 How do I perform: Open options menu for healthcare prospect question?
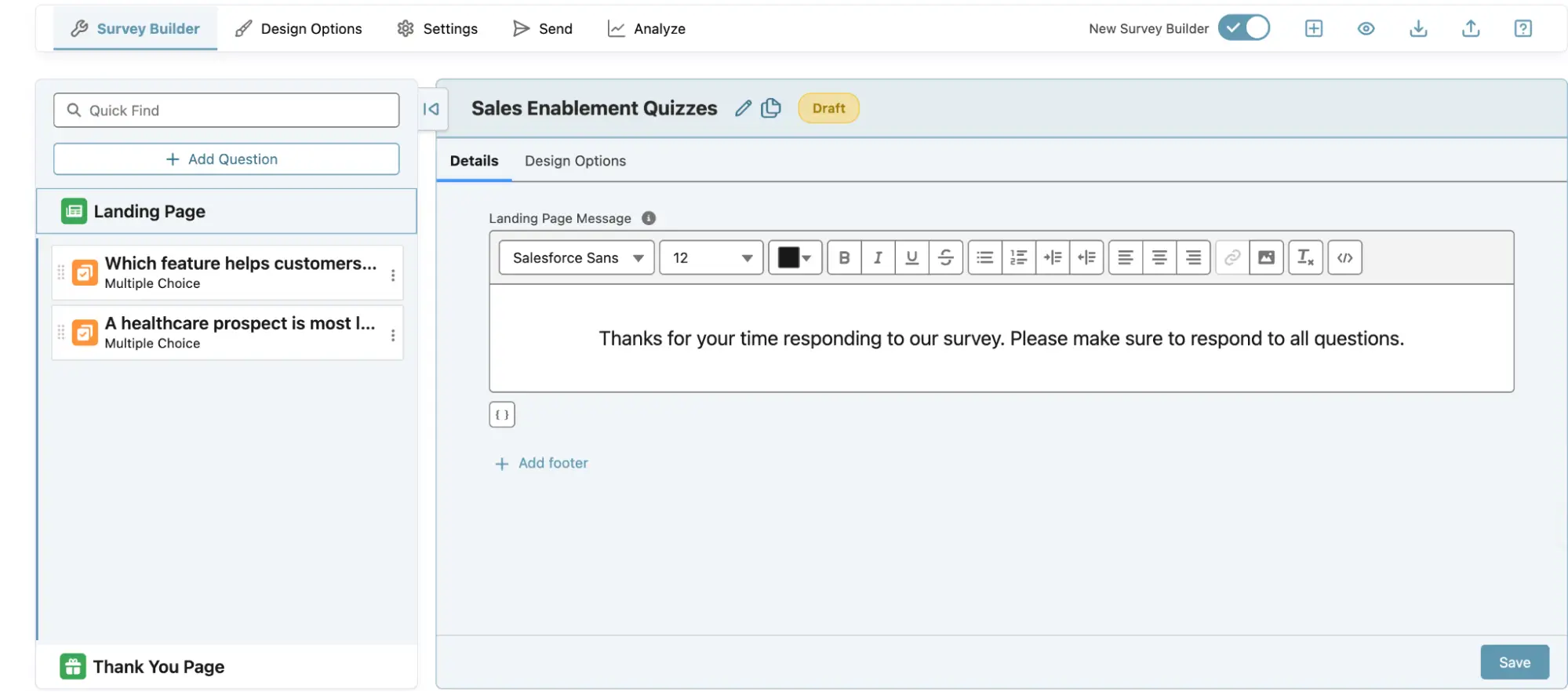(x=393, y=335)
